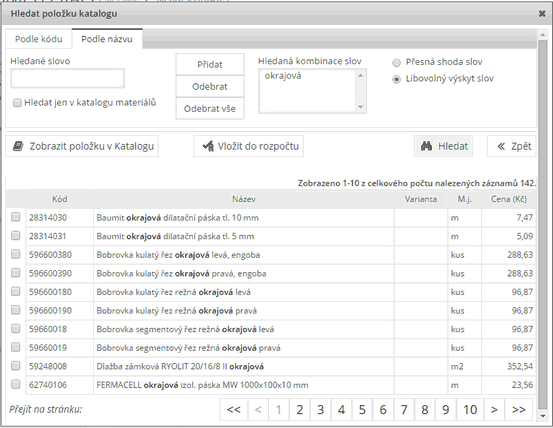Click Baumit okrajová dilatační páska tl. 5 mm
Screen dimensions: 553x428
point(175,237)
